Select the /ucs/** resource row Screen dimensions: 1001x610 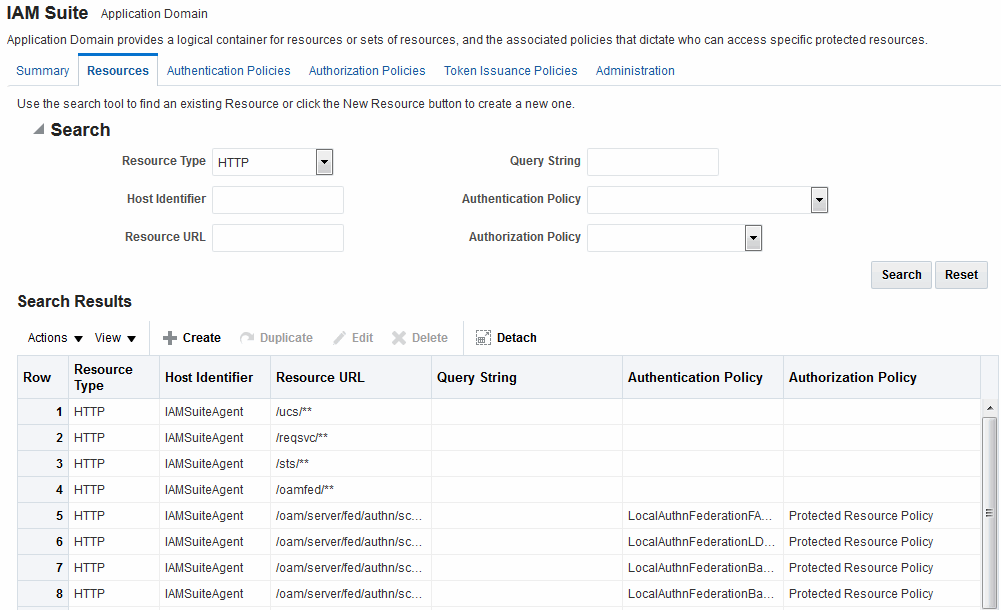pos(499,412)
